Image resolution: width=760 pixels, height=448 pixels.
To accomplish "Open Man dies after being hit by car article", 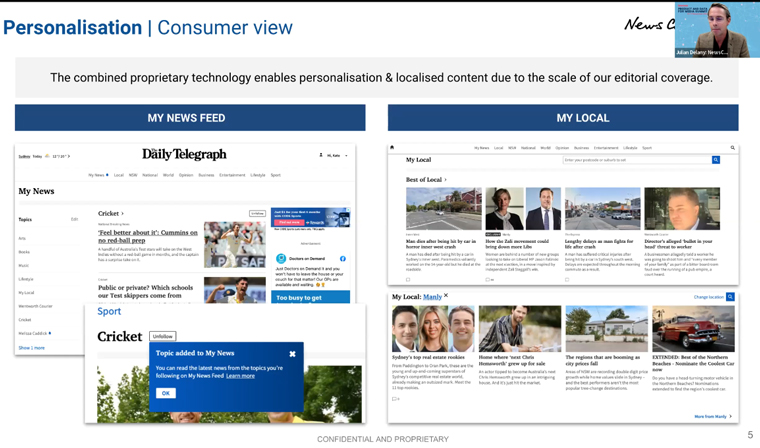I will (441, 243).
